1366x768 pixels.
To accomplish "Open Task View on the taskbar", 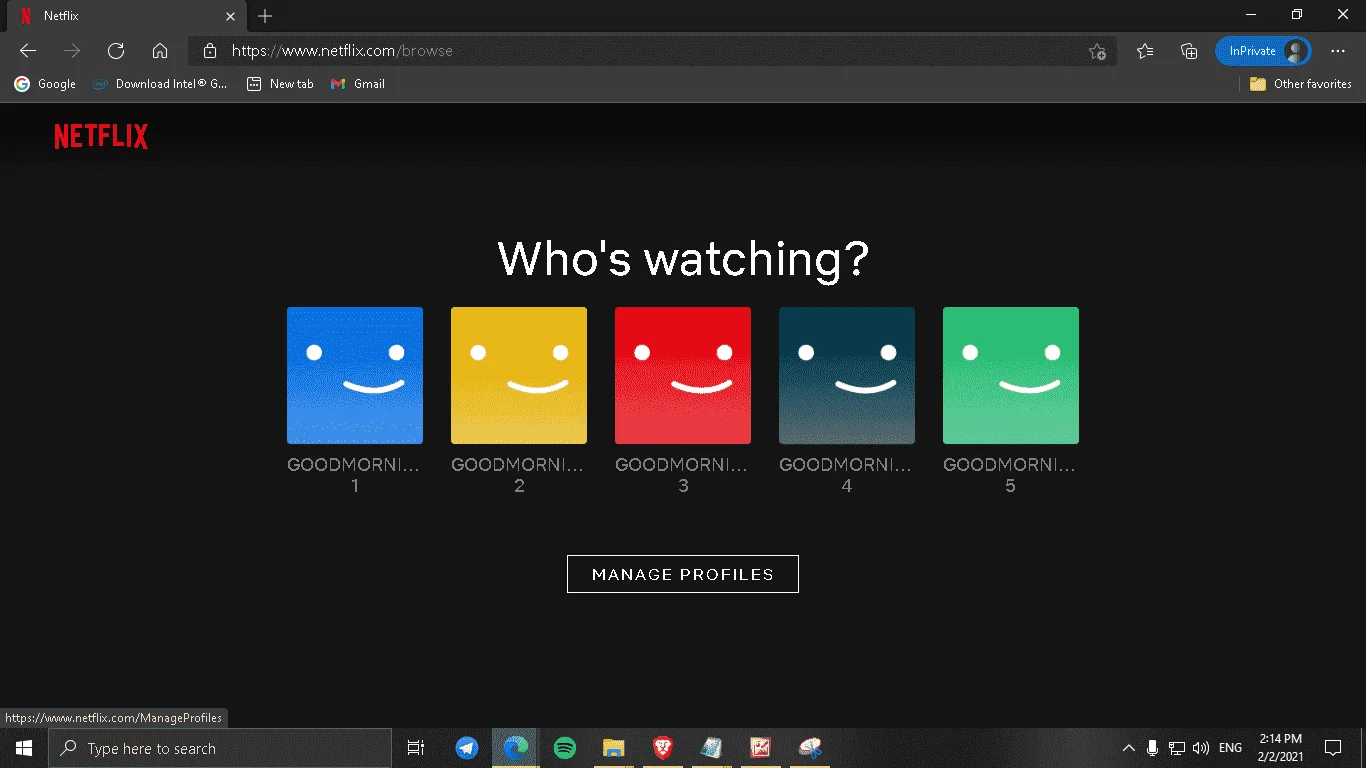I will click(x=416, y=748).
